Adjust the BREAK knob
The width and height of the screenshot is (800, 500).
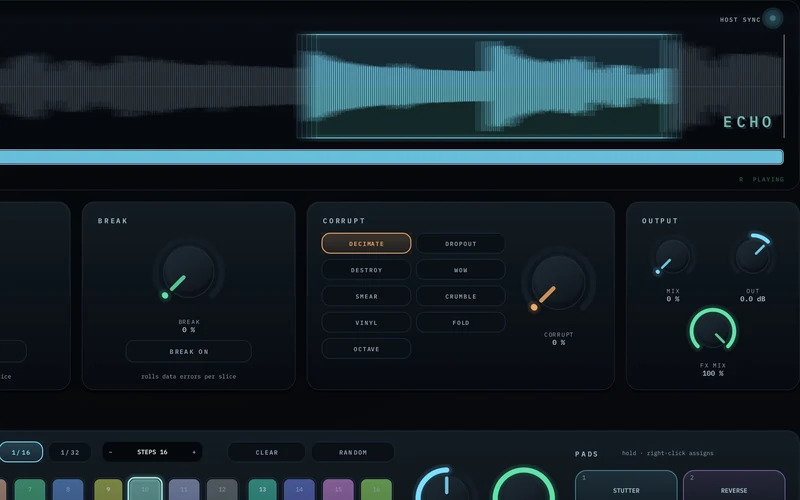(188, 271)
